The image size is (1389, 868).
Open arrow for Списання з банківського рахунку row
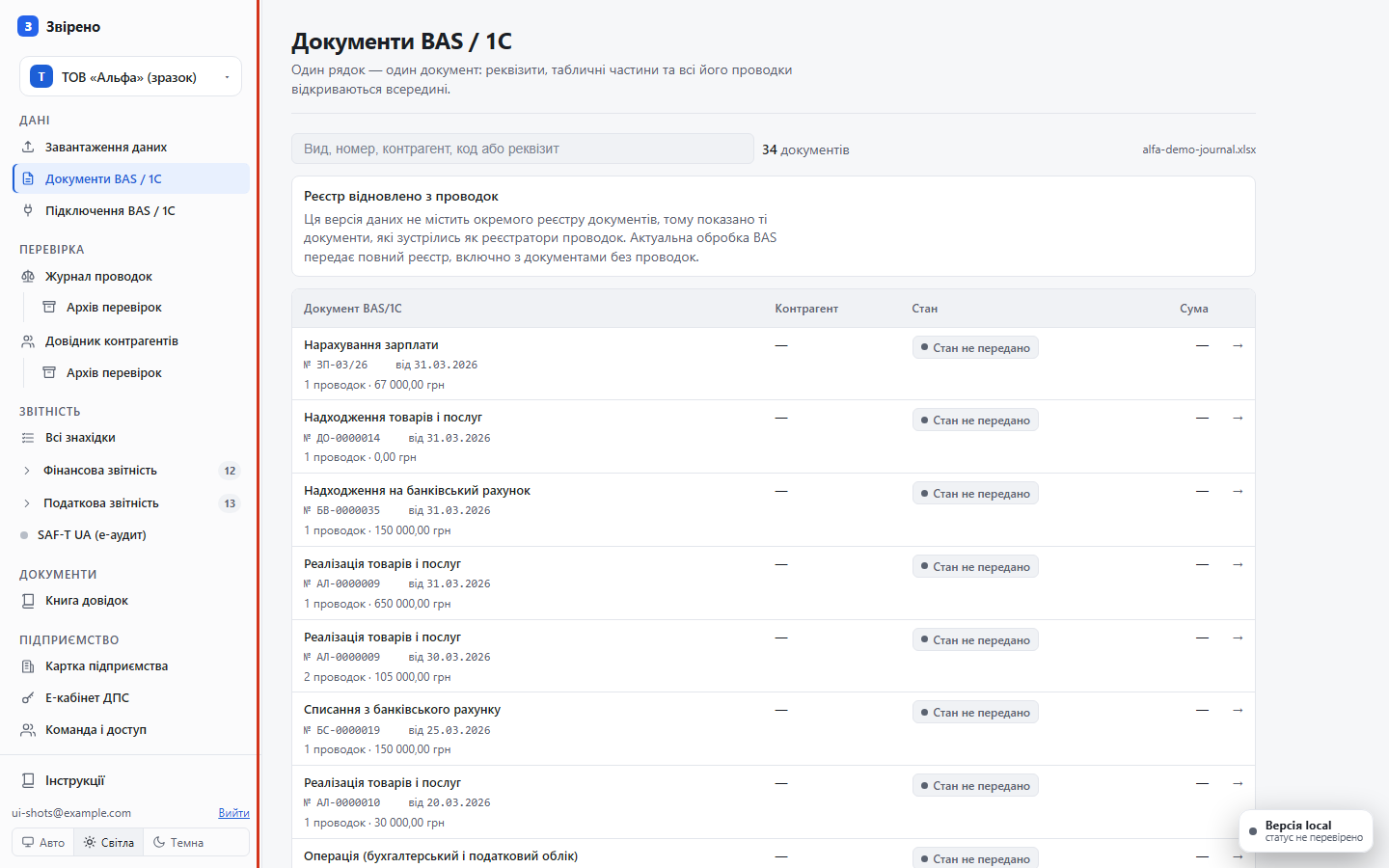(x=1238, y=710)
